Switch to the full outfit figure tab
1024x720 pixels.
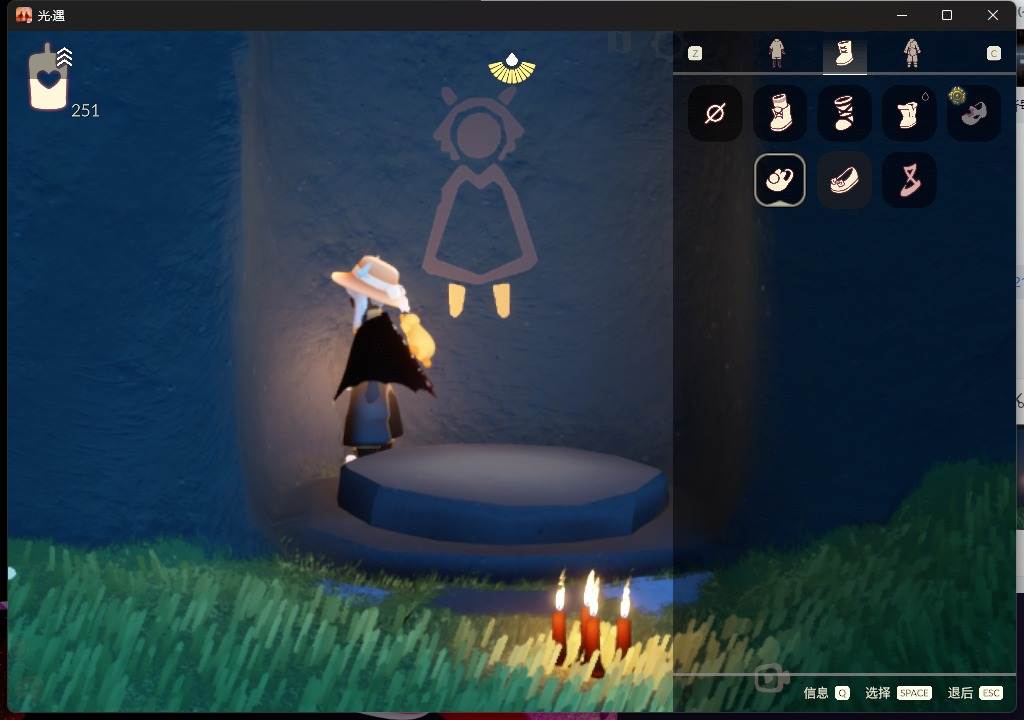912,53
